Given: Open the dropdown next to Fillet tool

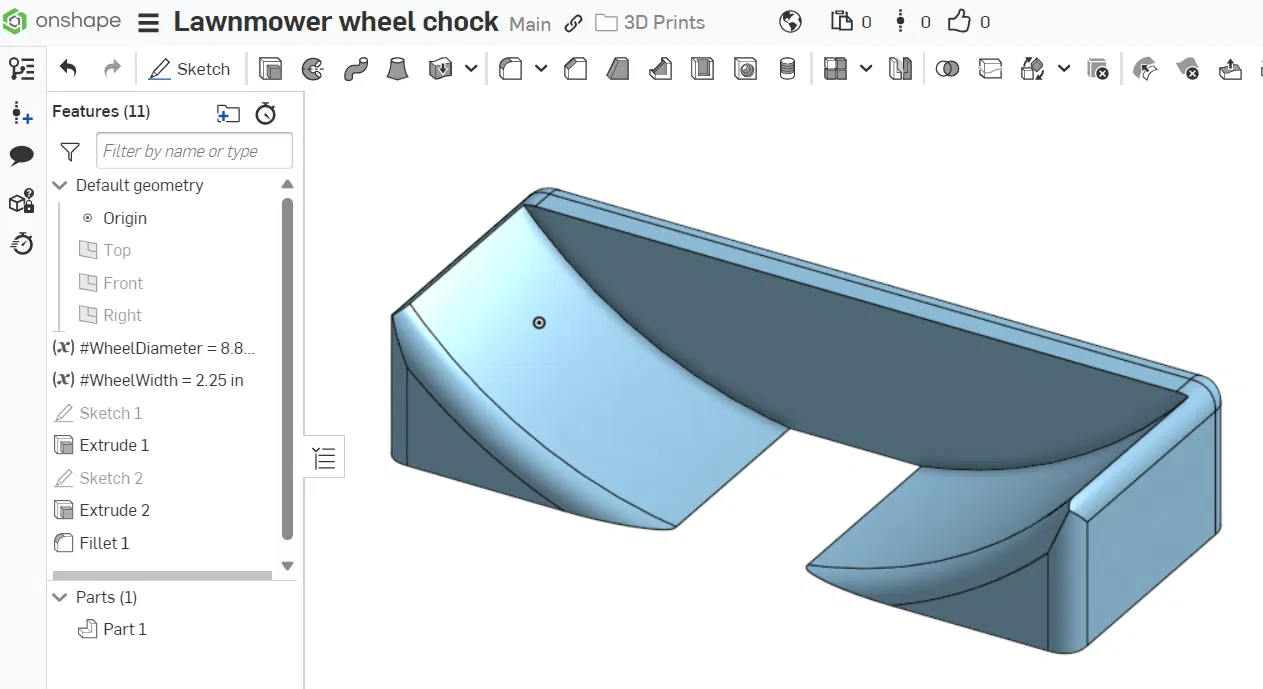Looking at the screenshot, I should coord(541,69).
